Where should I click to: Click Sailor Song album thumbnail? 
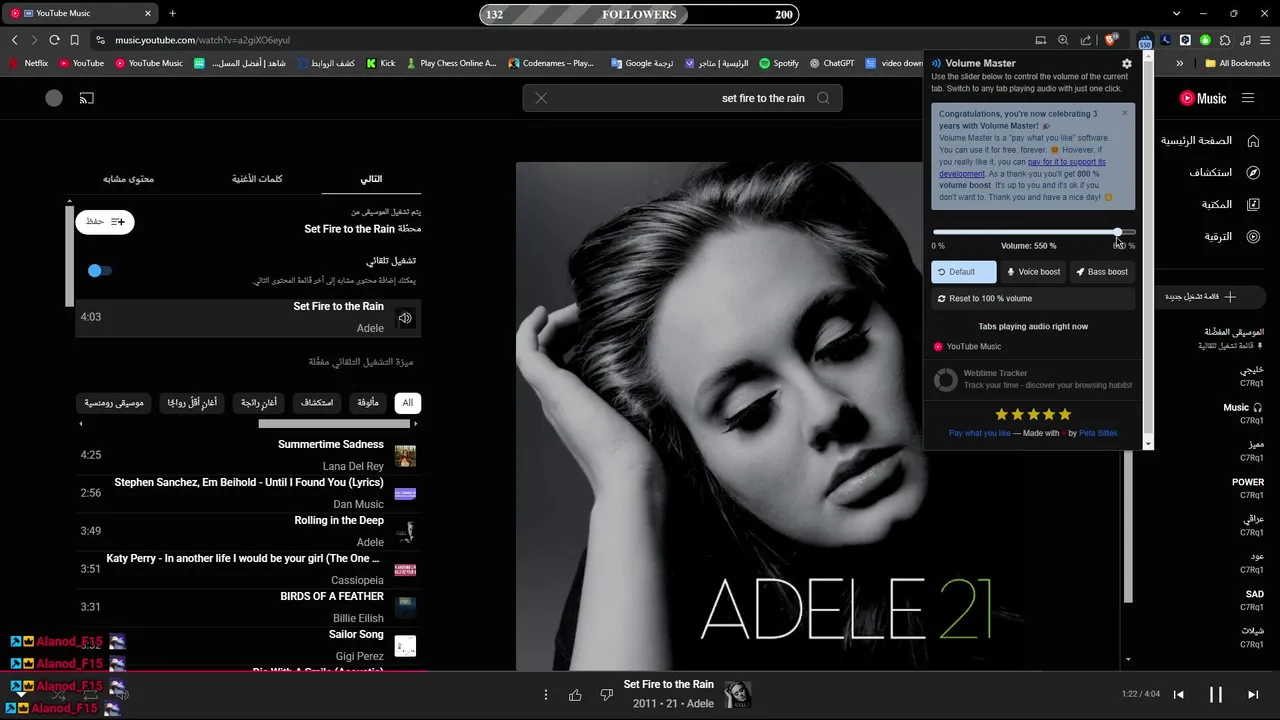coord(405,645)
